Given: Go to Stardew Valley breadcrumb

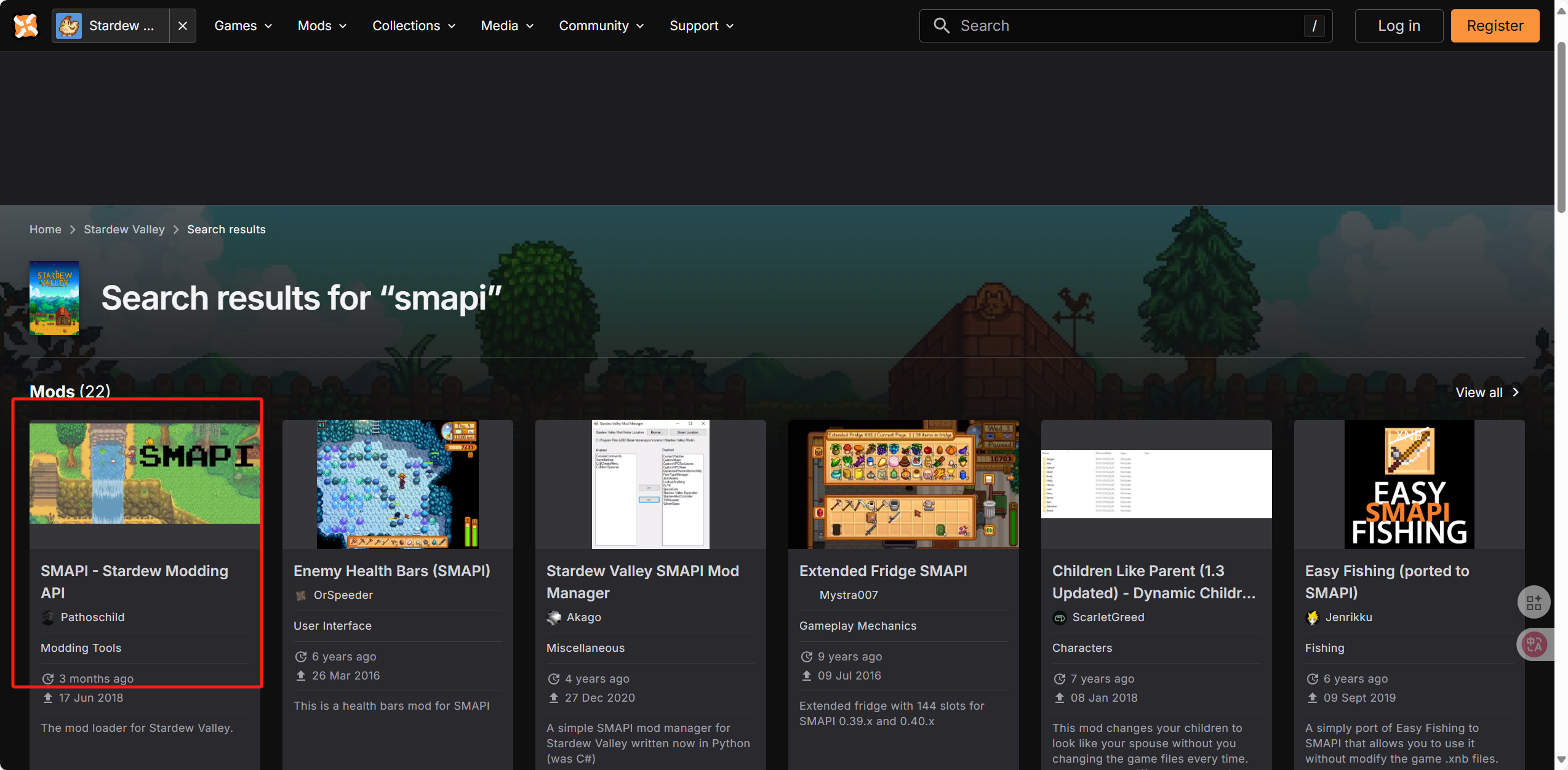Looking at the screenshot, I should point(124,230).
